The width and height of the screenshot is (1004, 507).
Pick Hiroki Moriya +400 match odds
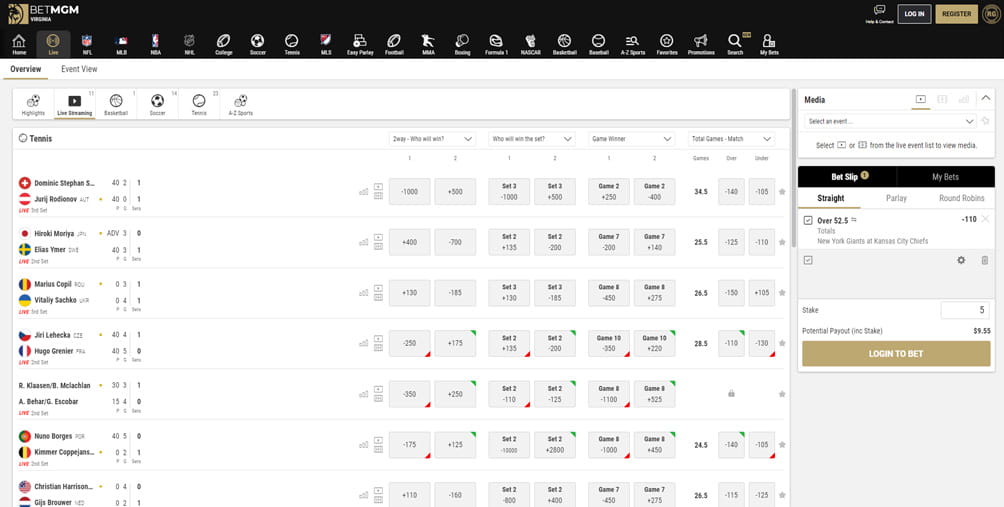tap(410, 242)
